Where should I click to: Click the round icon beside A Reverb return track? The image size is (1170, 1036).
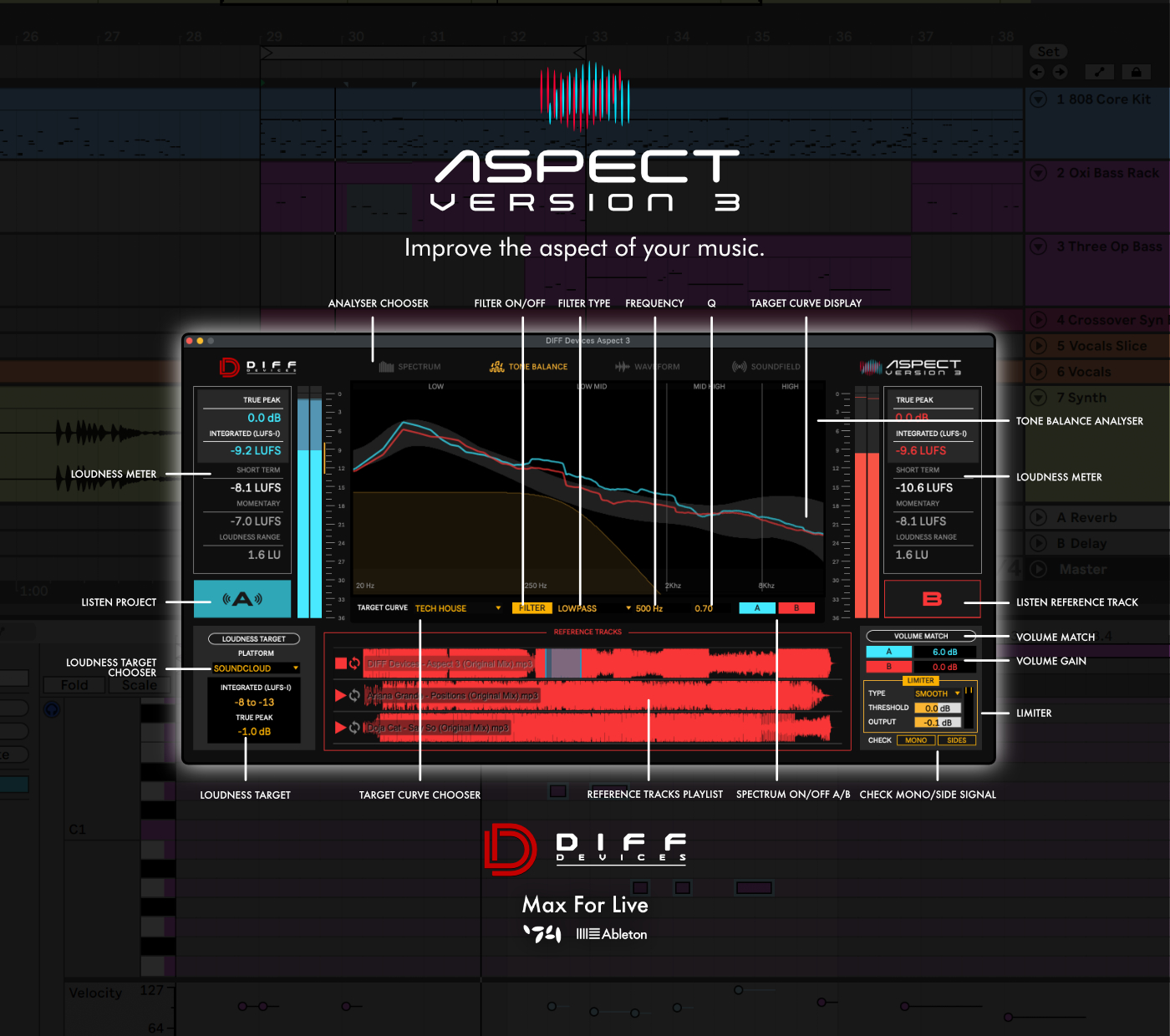click(1039, 518)
